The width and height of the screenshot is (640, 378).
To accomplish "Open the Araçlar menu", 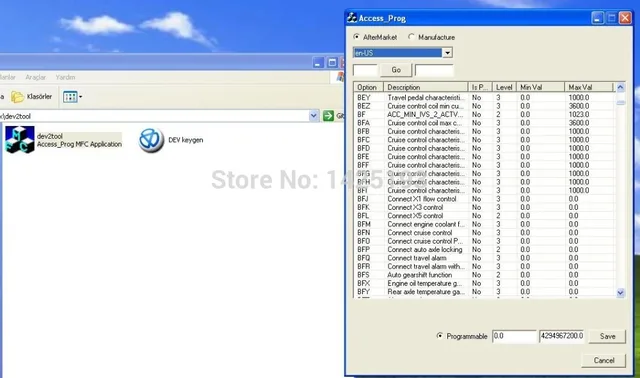I will (36, 77).
